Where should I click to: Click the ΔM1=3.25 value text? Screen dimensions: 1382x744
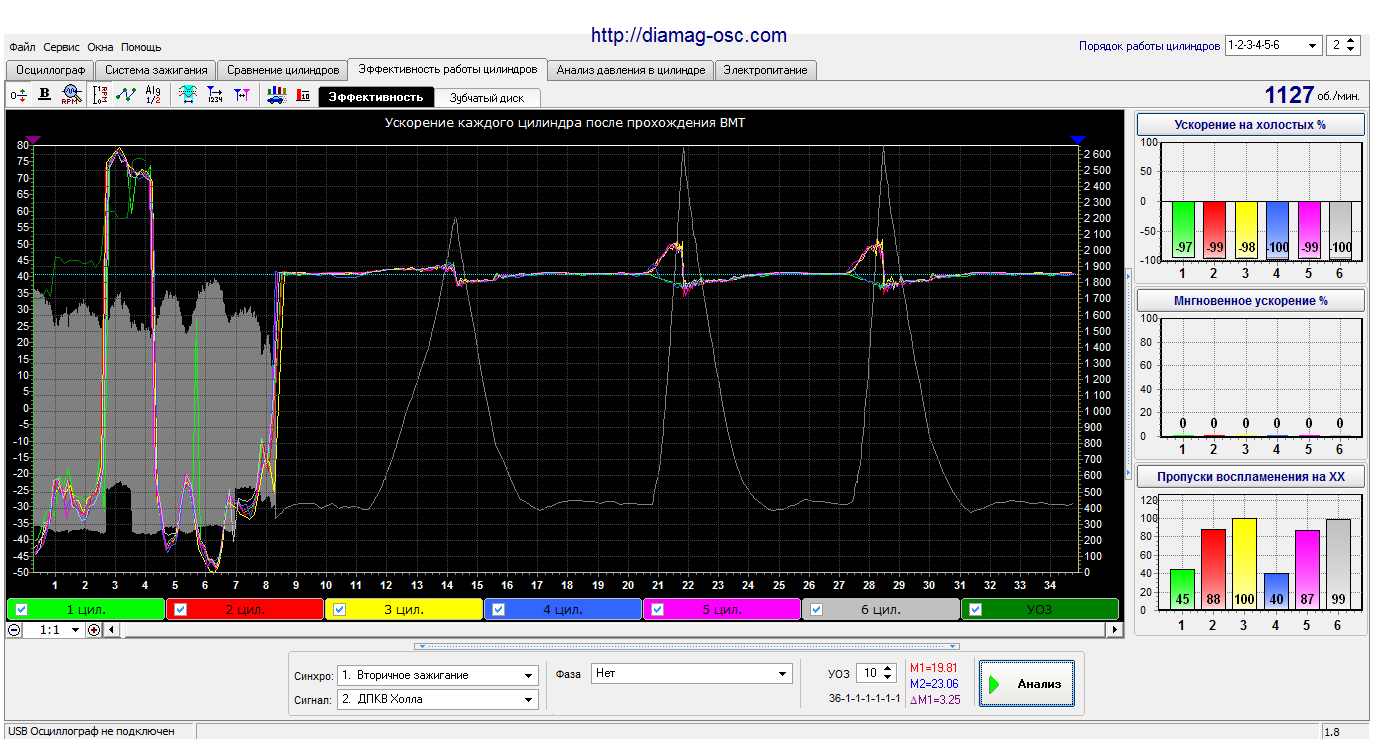935,700
